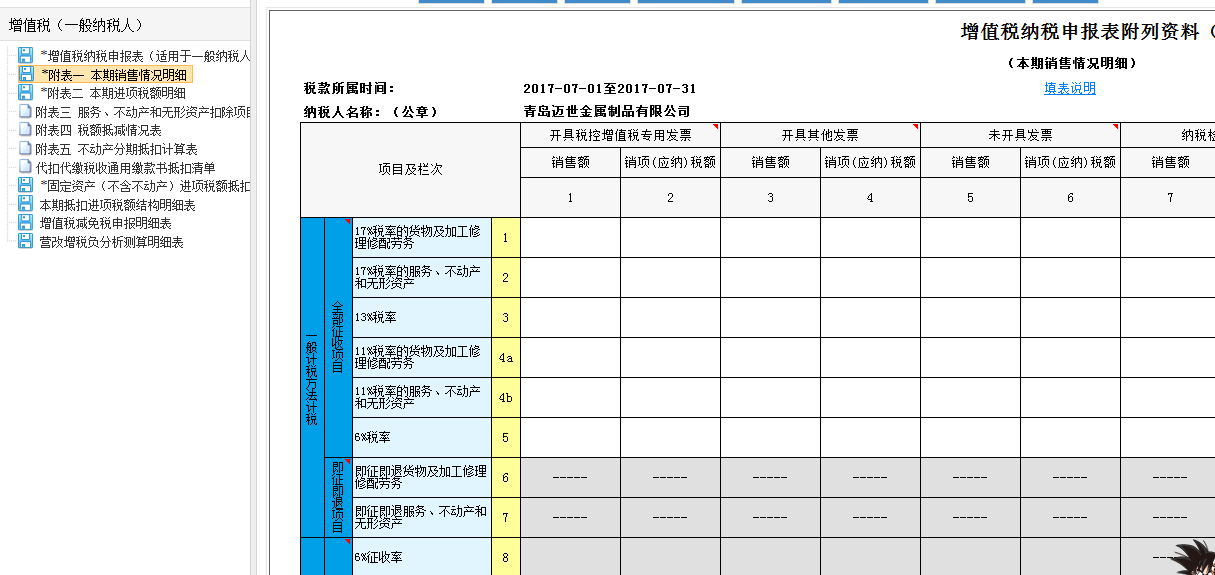
Task: Click the document icon next to 附表五
Action: (x=26, y=149)
